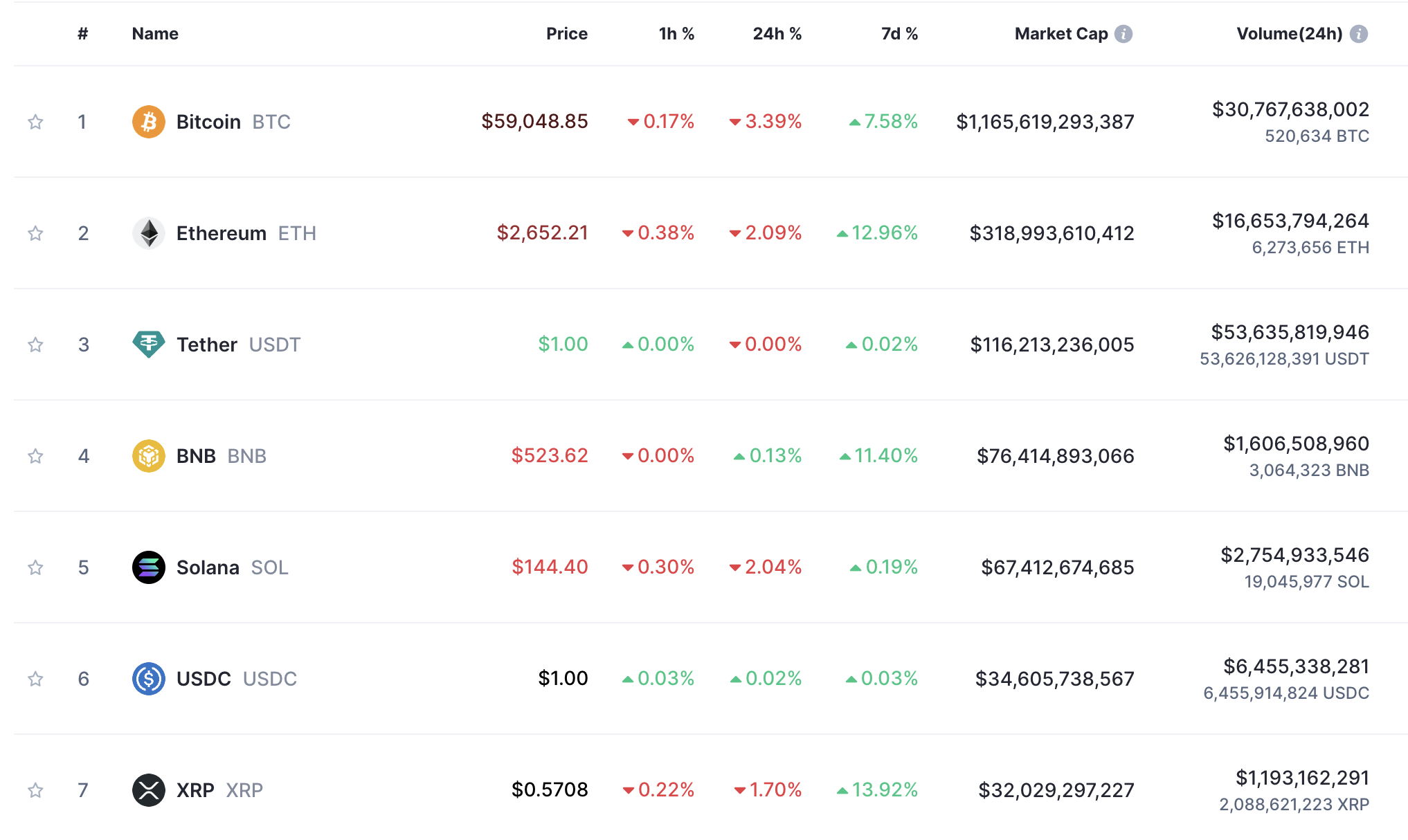Click USDC market cap $34,605,738,567
The height and width of the screenshot is (840, 1408).
click(x=1054, y=679)
